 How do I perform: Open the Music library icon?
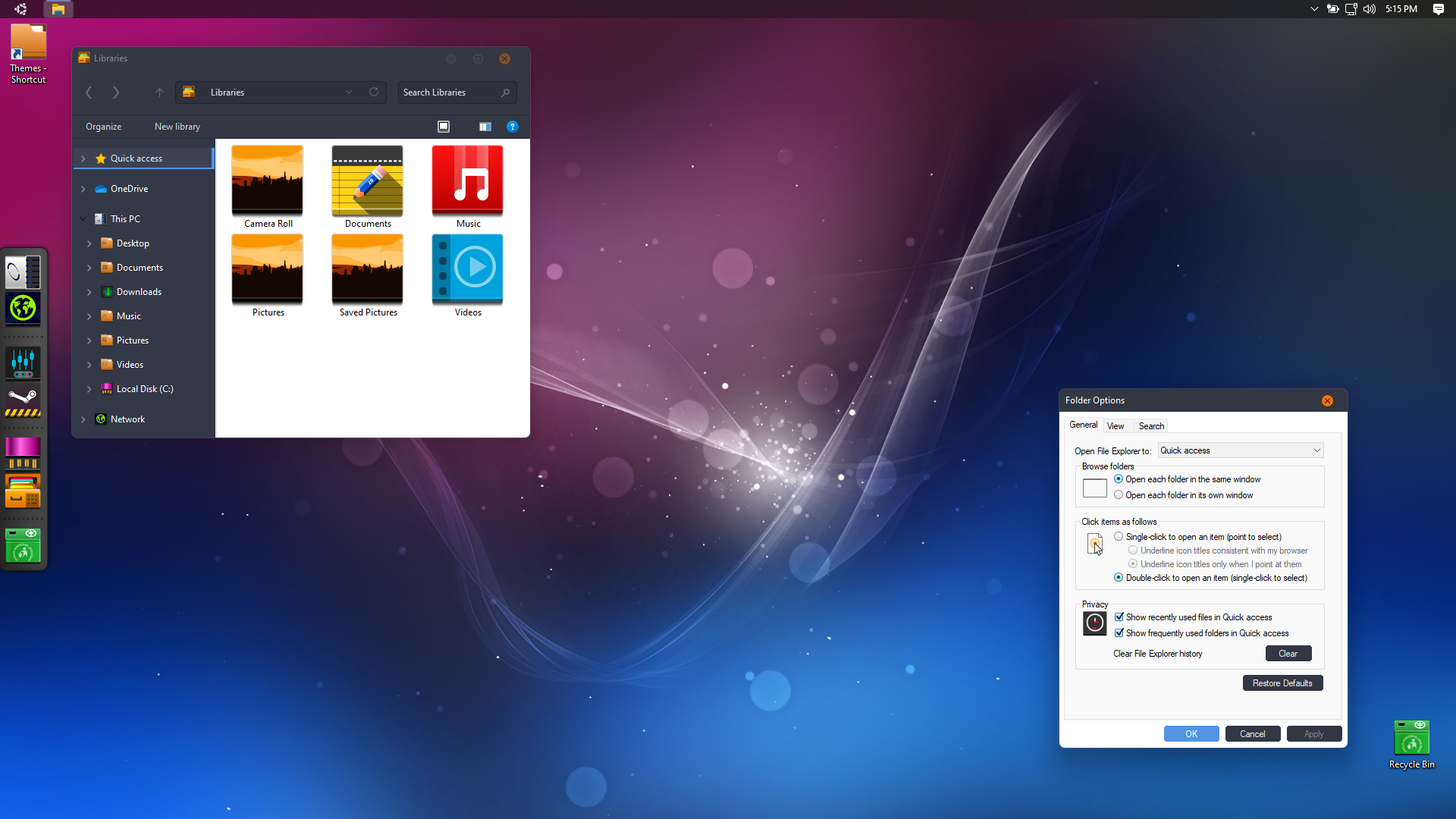467,182
